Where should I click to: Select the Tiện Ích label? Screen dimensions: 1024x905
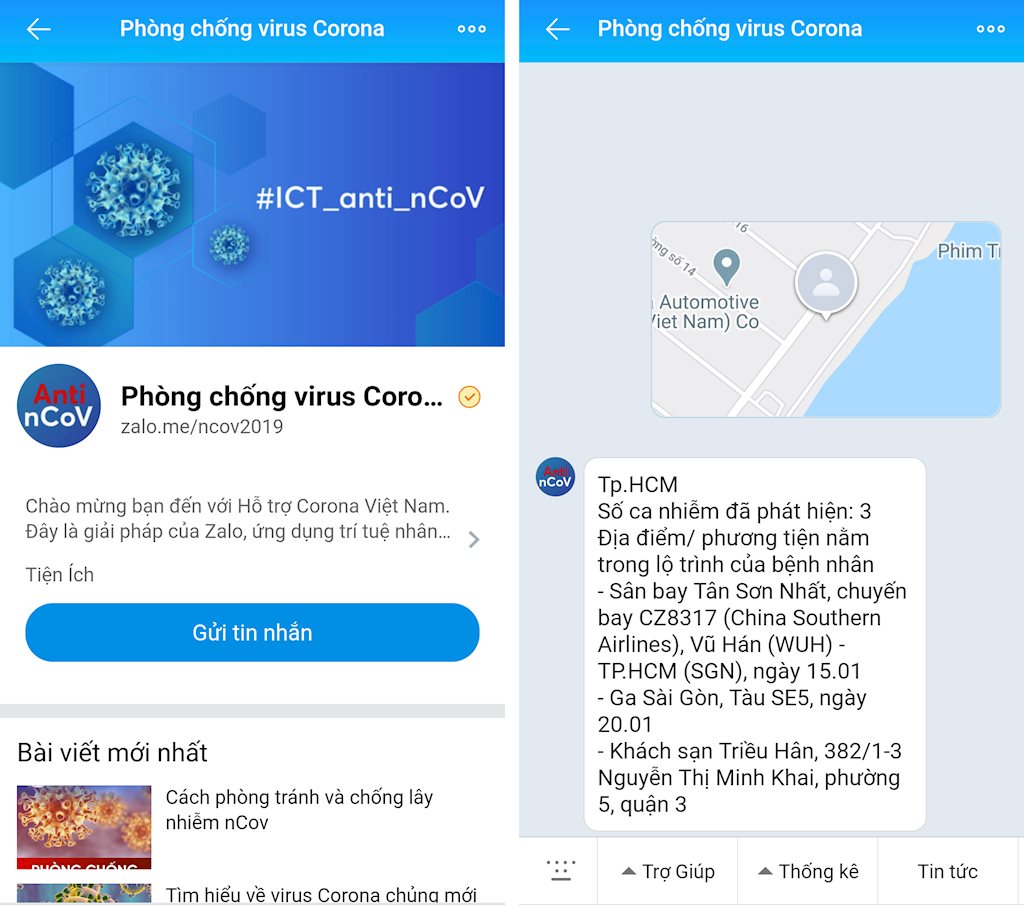coord(59,575)
